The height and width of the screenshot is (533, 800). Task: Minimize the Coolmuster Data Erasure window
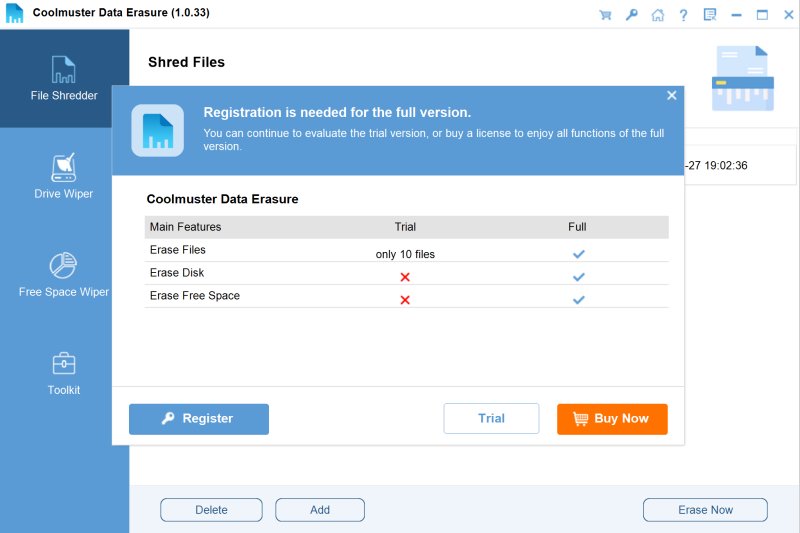pyautogui.click(x=736, y=15)
